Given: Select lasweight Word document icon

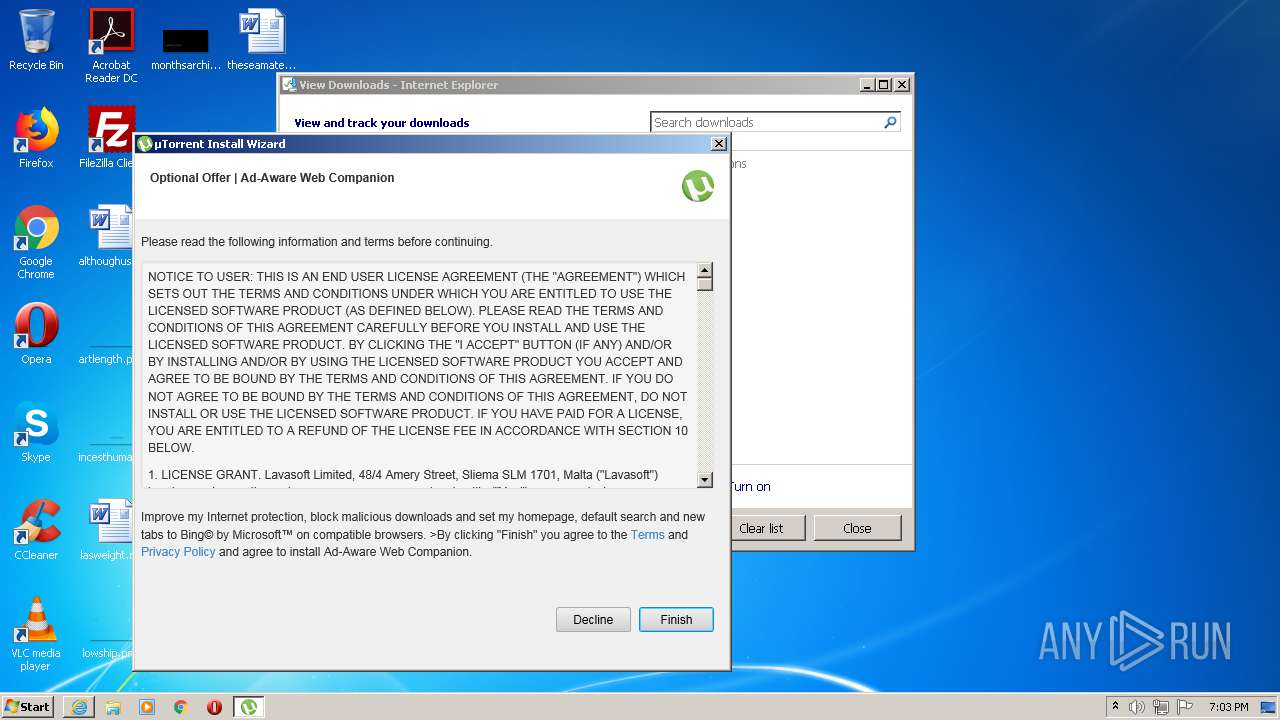Looking at the screenshot, I should pos(108,529).
